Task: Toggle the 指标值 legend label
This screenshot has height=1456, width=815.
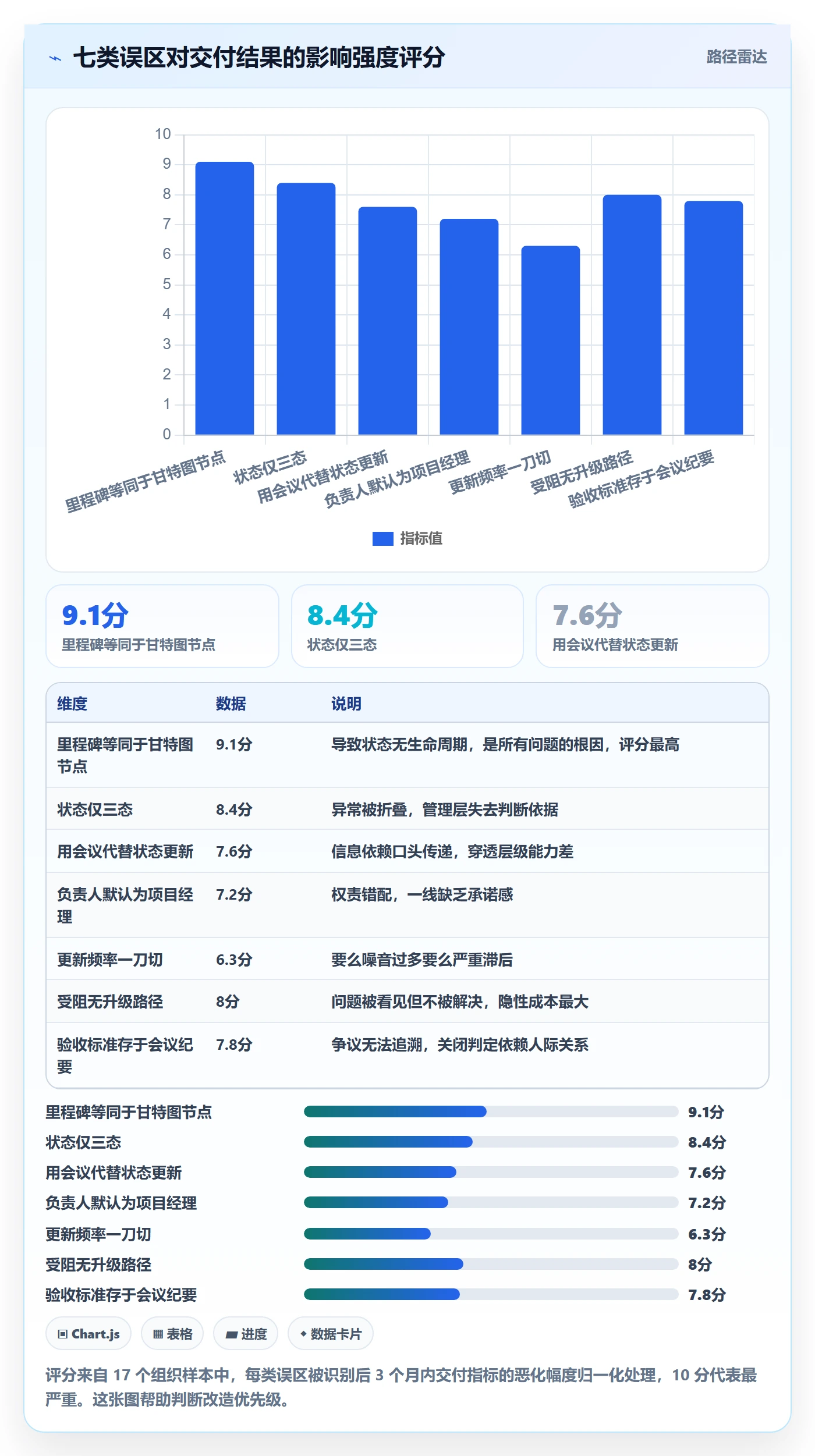Action: click(421, 539)
